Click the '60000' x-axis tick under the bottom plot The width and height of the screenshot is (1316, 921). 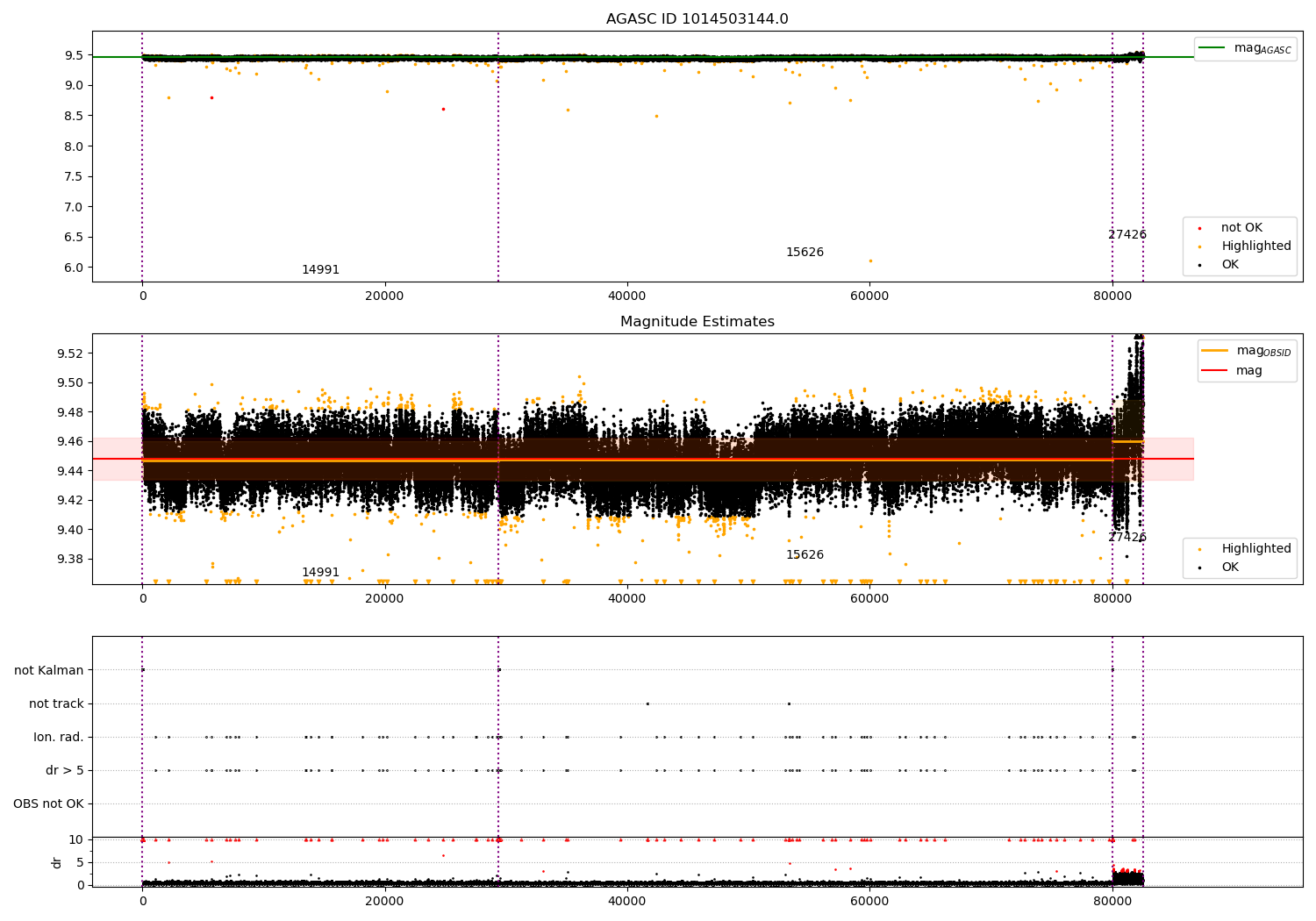tap(869, 902)
